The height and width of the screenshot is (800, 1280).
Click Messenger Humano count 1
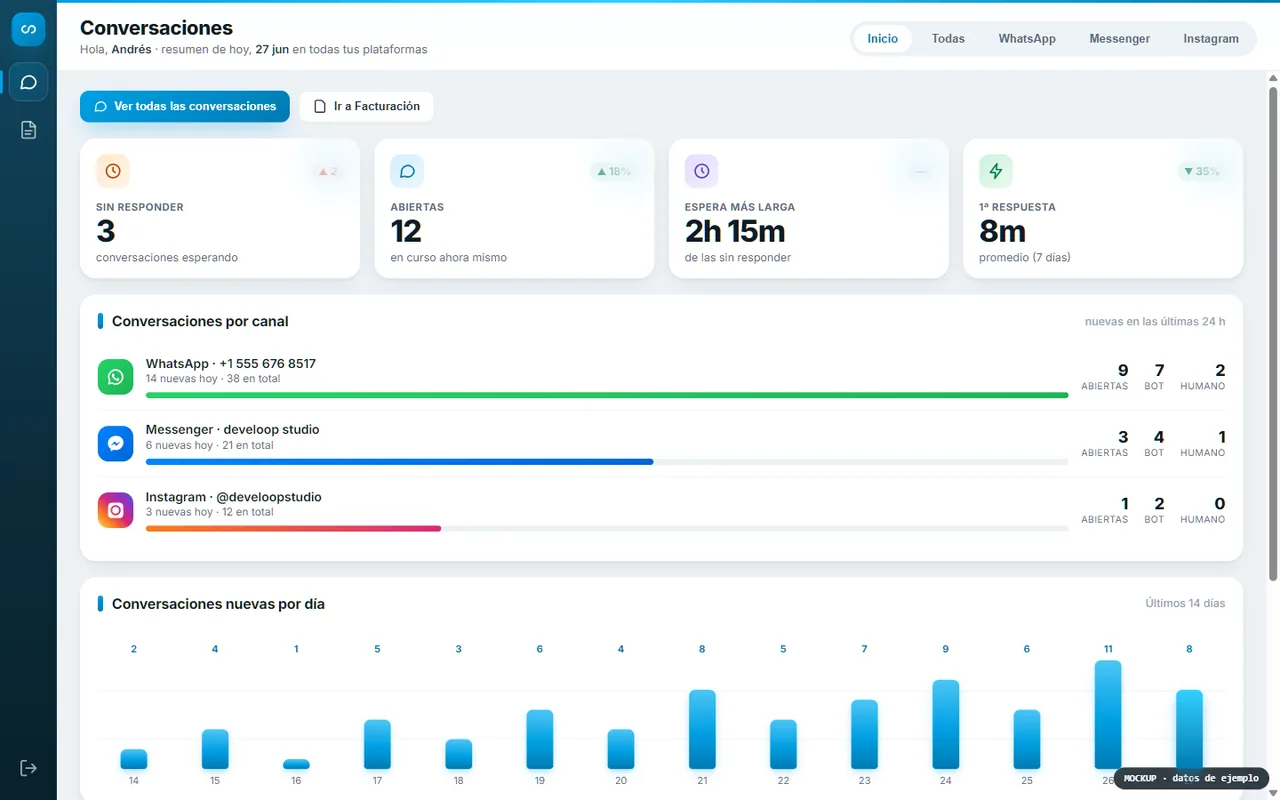(x=1221, y=437)
